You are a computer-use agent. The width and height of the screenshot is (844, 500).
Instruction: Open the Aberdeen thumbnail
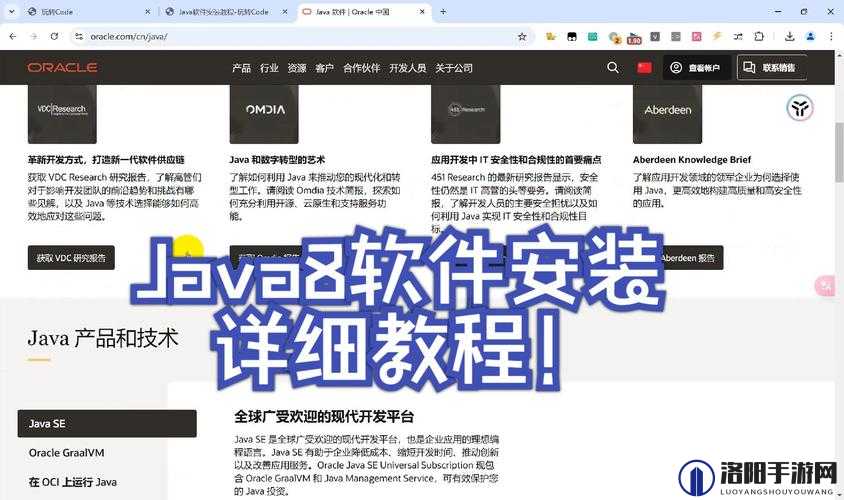click(x=667, y=114)
